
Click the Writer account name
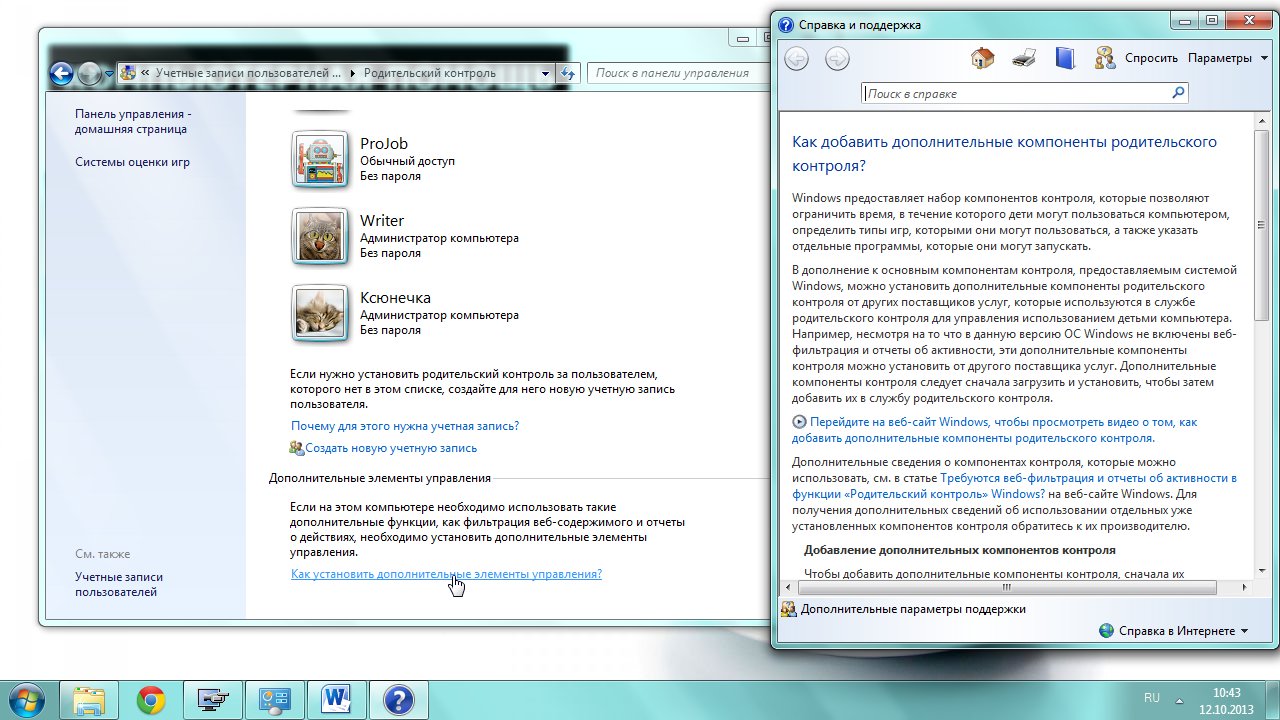pos(382,220)
